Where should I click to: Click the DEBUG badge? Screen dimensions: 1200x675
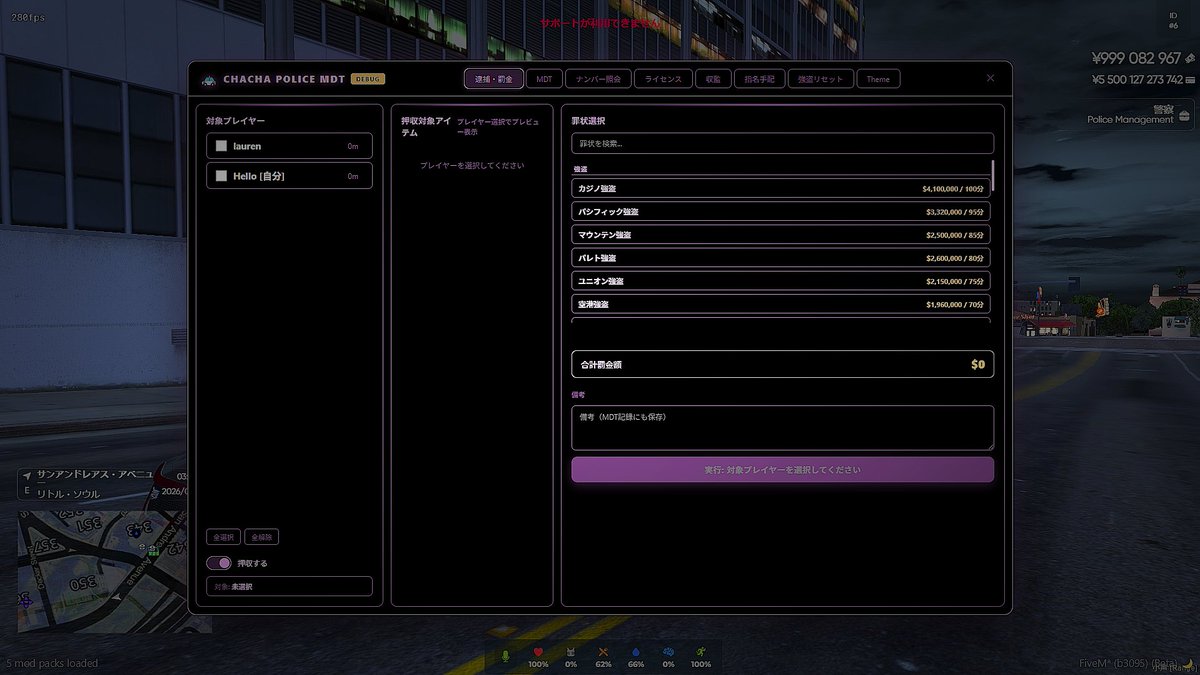pos(368,79)
